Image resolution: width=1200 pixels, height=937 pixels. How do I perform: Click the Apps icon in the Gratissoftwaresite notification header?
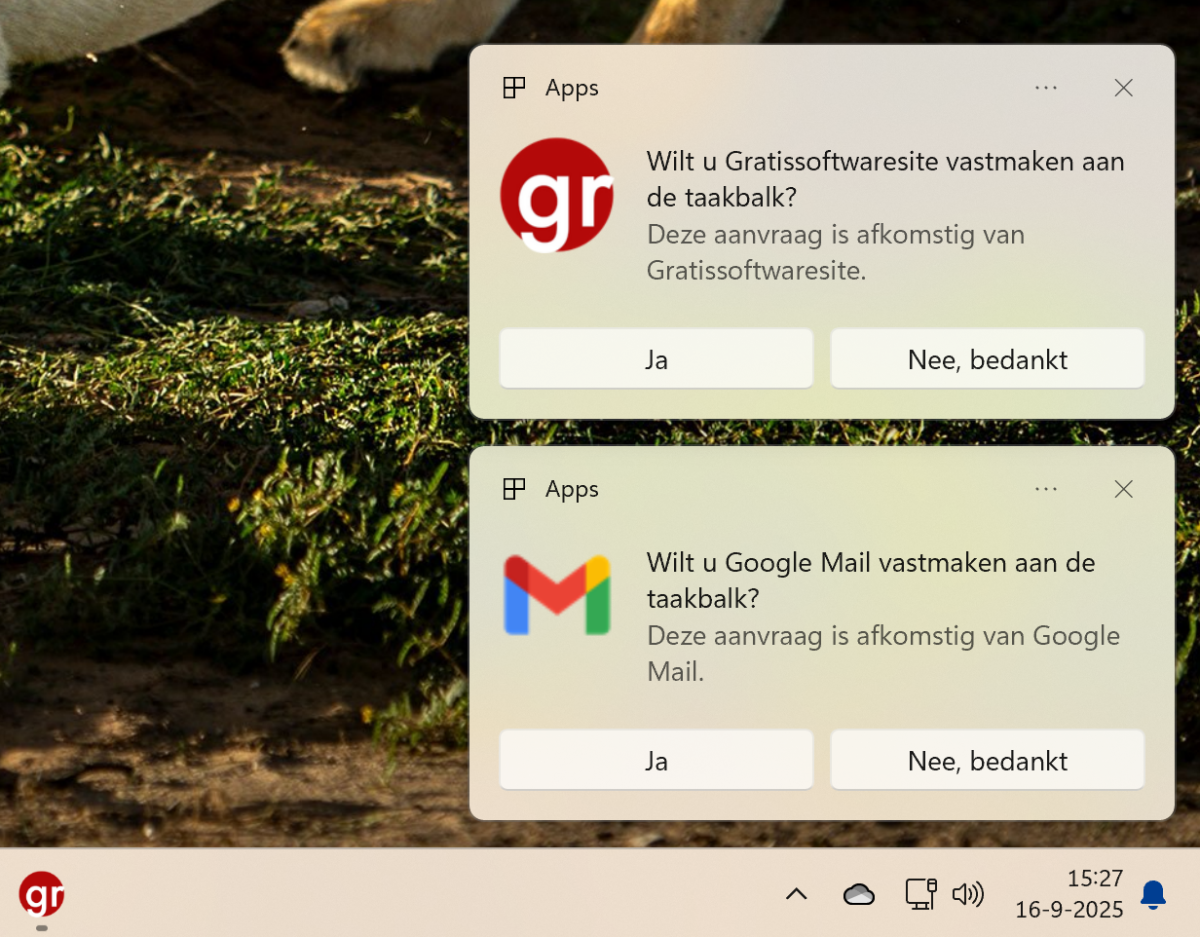(514, 88)
